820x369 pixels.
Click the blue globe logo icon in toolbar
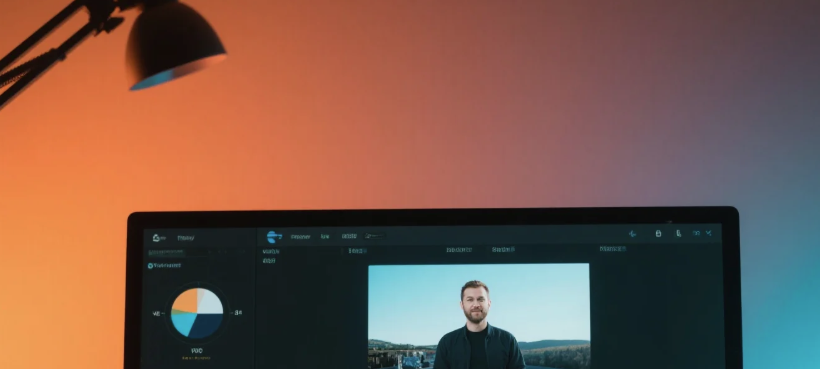pos(274,237)
